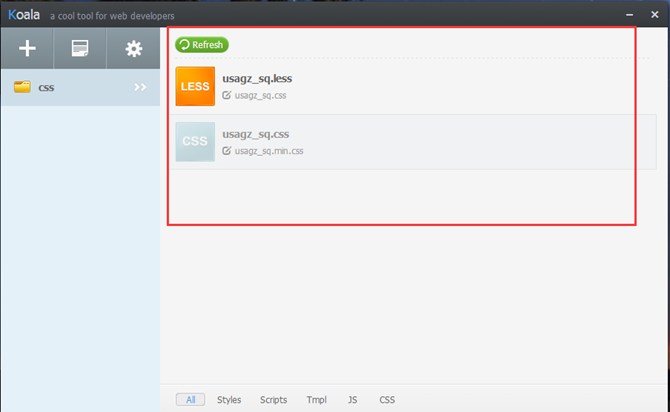Edit output path icon beside usagz_sq.css output
The width and height of the screenshot is (670, 412).
(x=226, y=95)
